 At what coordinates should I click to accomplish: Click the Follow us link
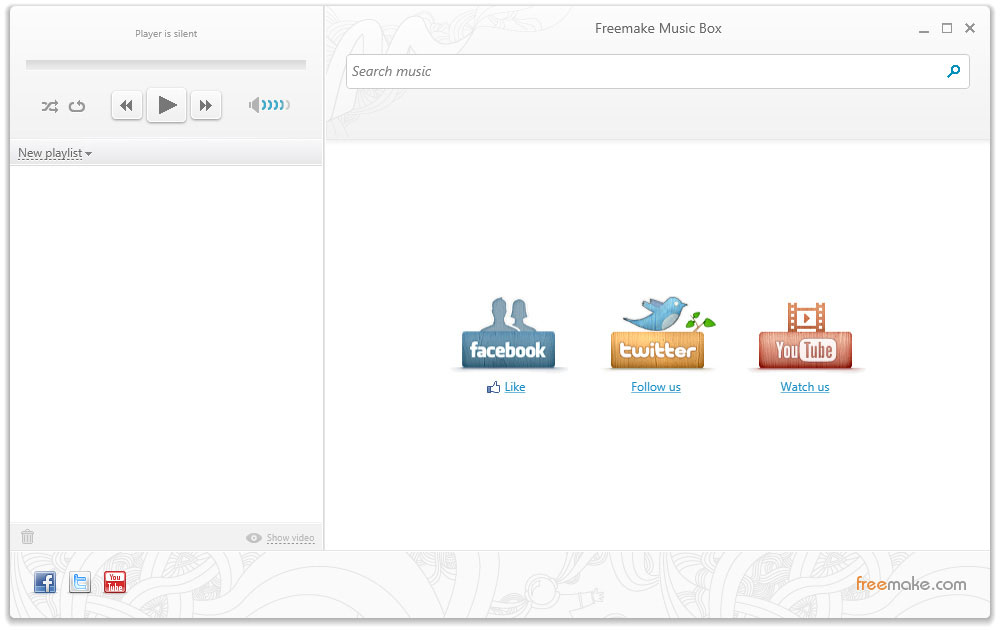(x=656, y=387)
